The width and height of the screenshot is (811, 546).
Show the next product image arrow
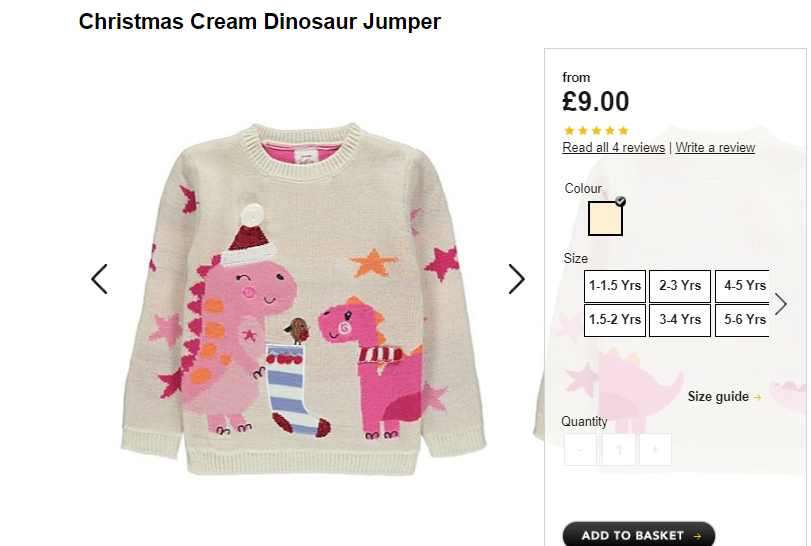(x=516, y=279)
